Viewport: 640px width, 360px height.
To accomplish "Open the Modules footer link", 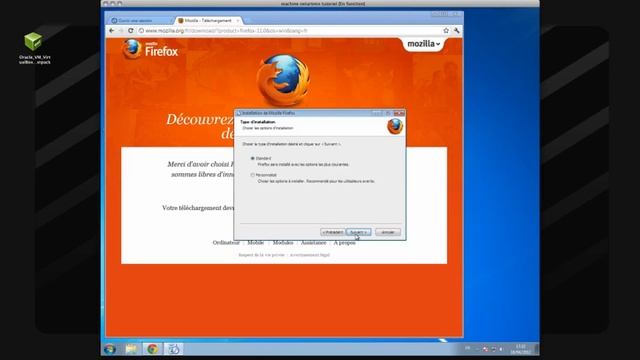I will click(283, 242).
